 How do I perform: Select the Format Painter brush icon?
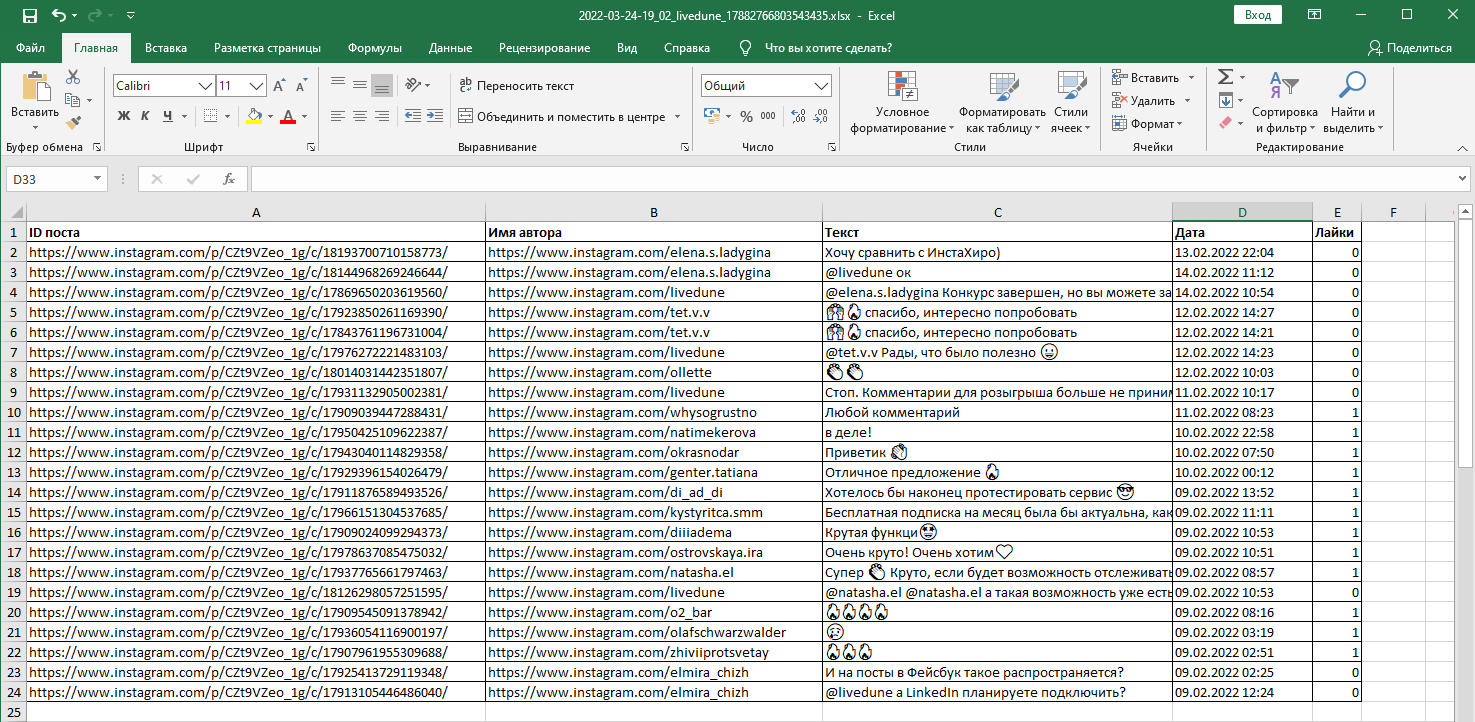(x=73, y=122)
